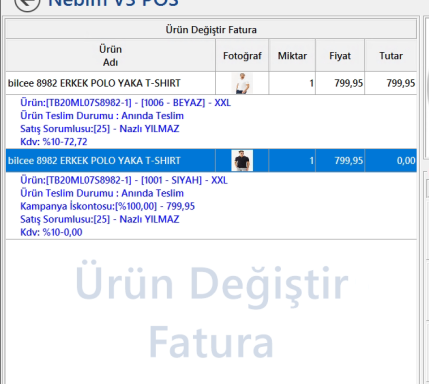
Task: Click the 0,00 total of selected row
Action: pyautogui.click(x=406, y=161)
